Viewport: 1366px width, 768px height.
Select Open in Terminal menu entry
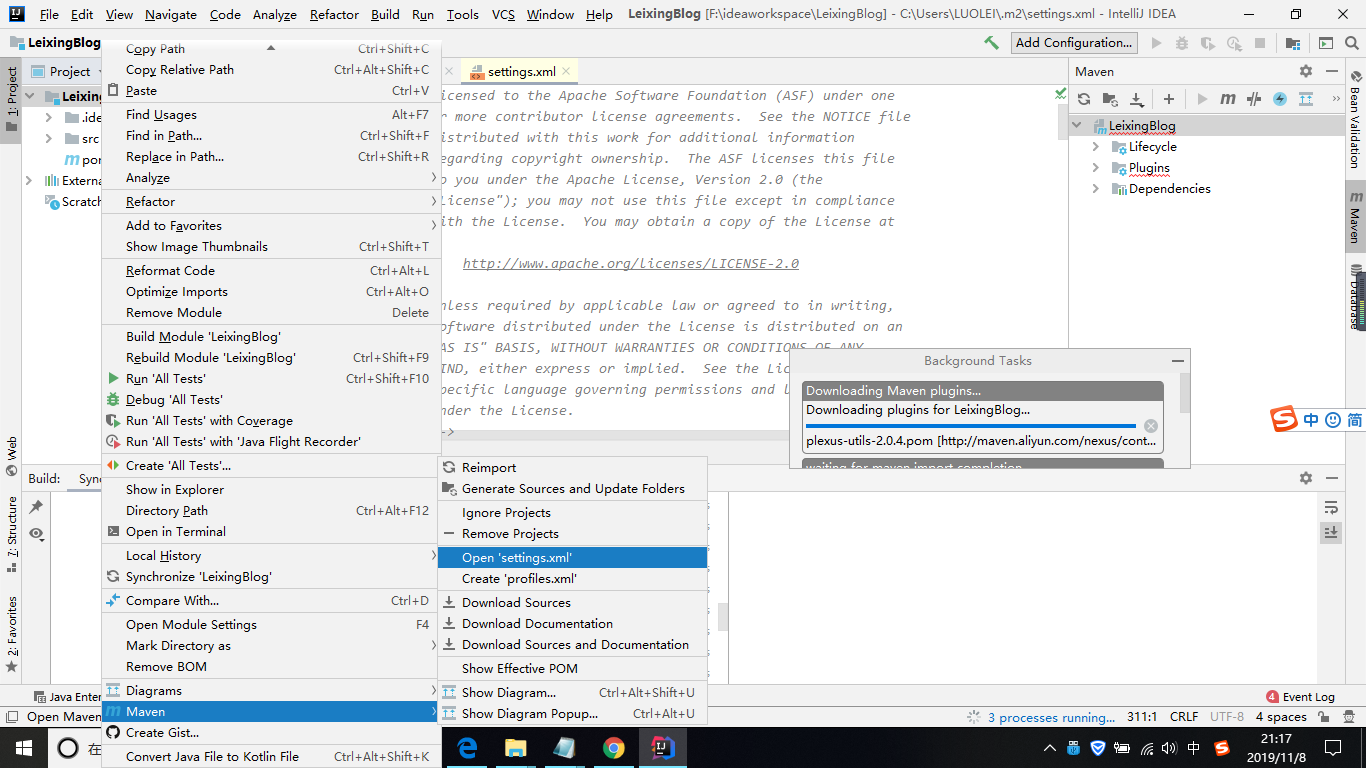coord(270,532)
